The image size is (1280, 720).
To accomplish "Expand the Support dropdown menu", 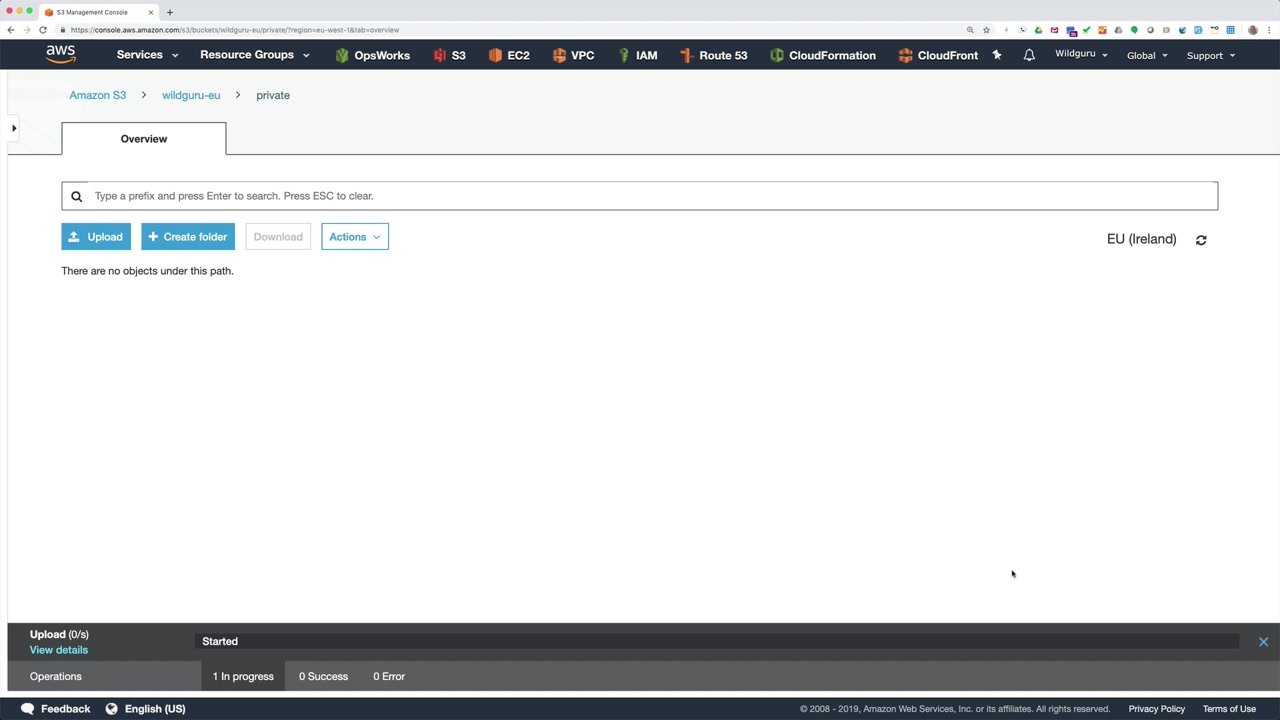I will [1210, 55].
